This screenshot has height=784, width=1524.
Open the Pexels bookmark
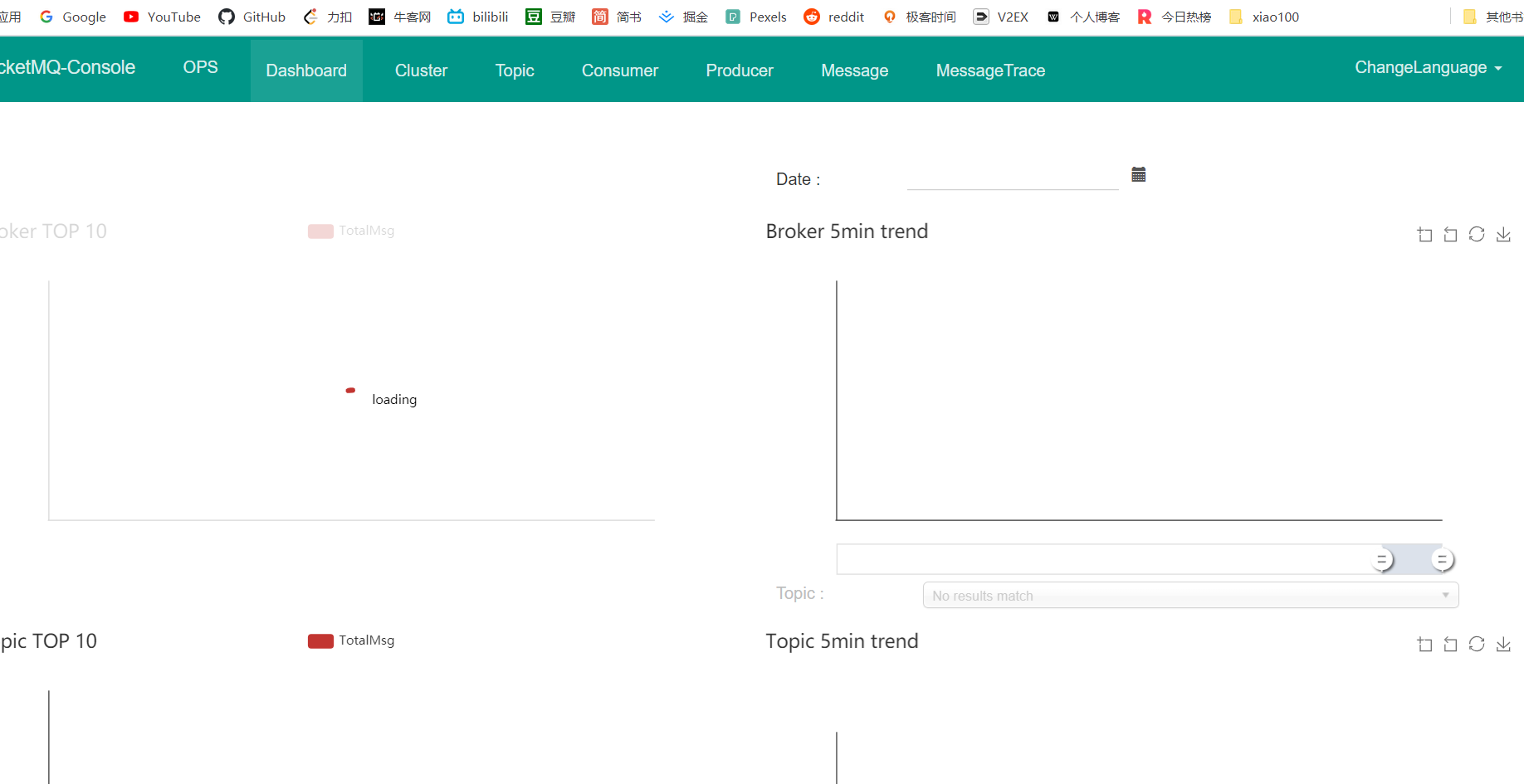point(756,17)
